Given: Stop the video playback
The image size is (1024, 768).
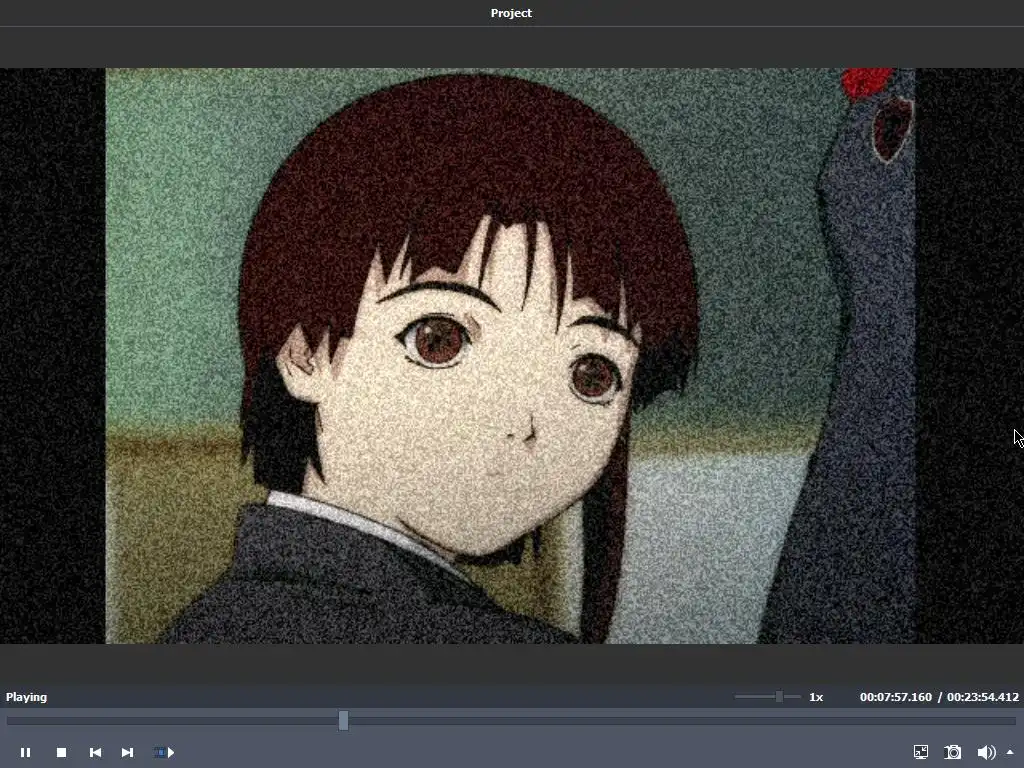Looking at the screenshot, I should [61, 752].
